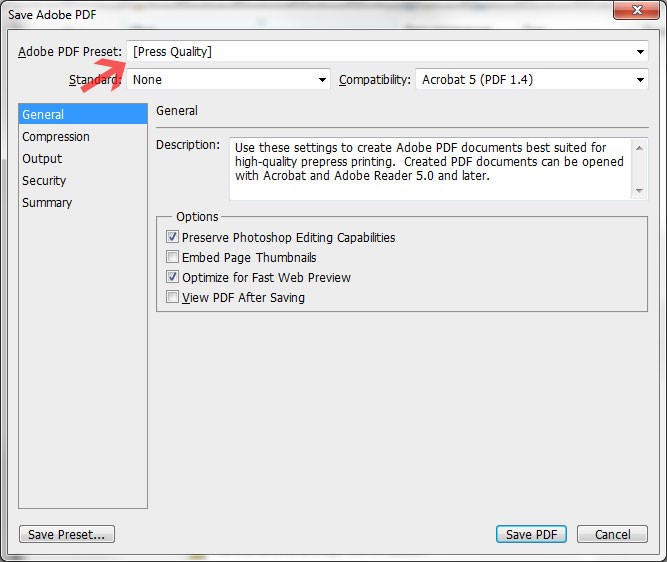
Task: Click the description scrollbar up arrow
Action: 639,148
